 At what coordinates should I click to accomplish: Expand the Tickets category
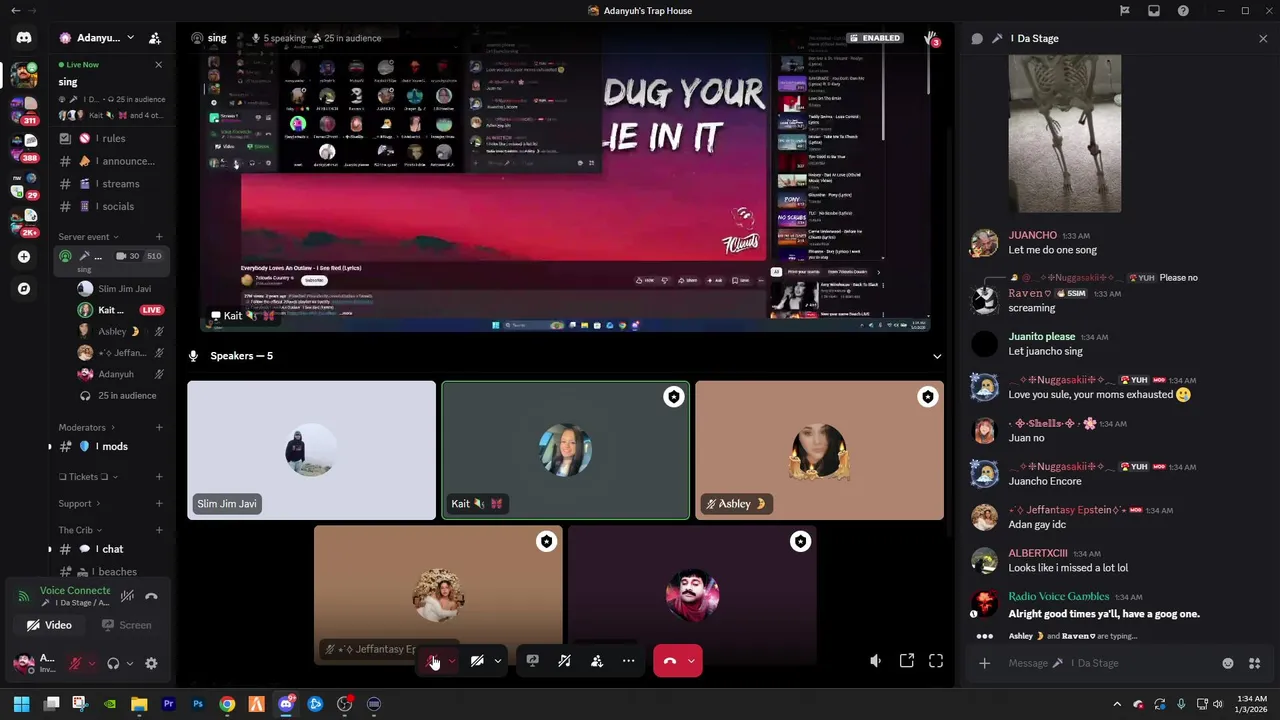click(89, 477)
